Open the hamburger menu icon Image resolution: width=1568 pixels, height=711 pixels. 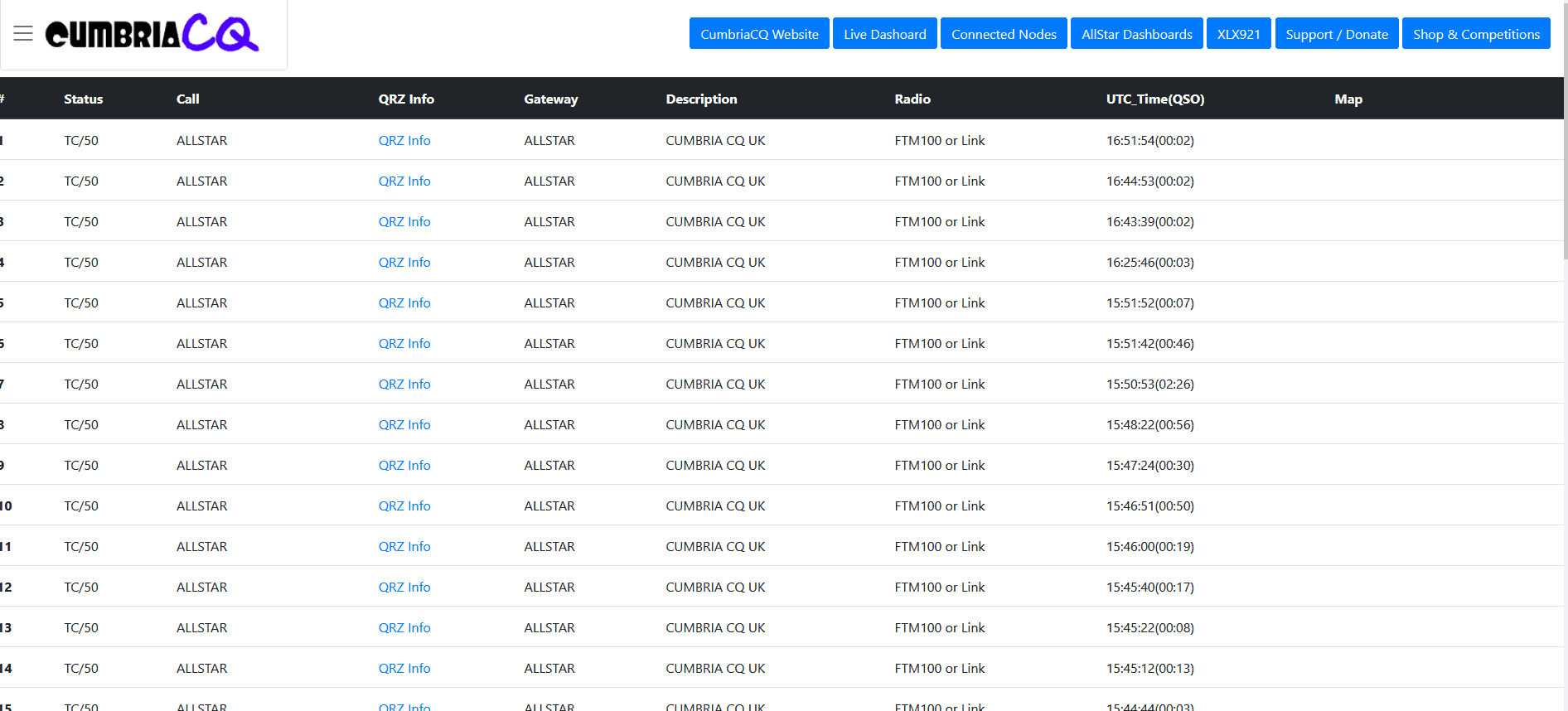tap(23, 33)
